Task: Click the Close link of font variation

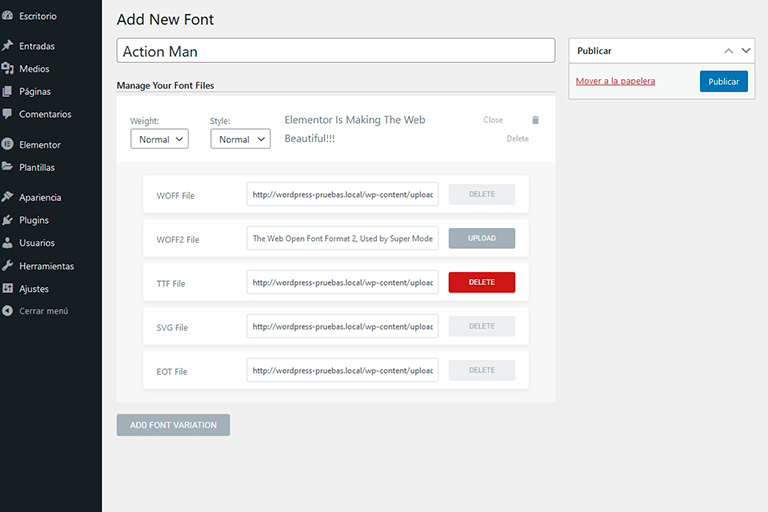Action: [x=493, y=120]
